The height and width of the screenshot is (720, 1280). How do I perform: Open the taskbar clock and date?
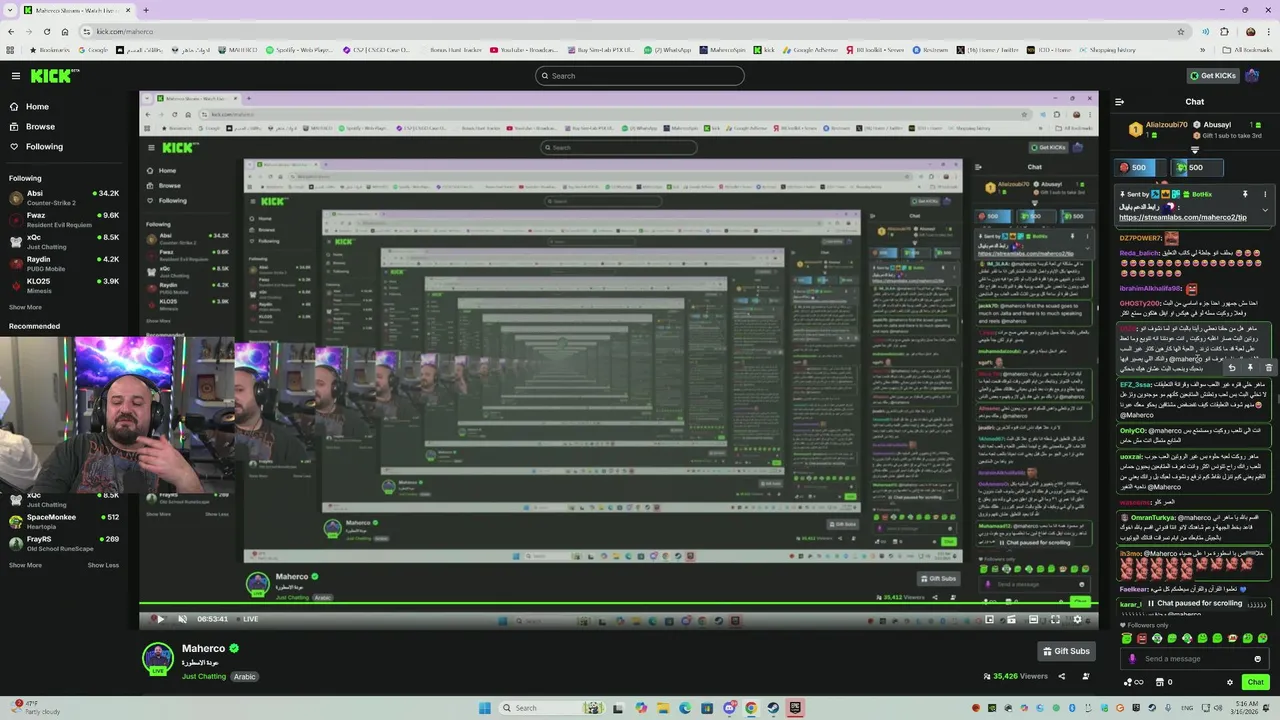(x=1243, y=708)
